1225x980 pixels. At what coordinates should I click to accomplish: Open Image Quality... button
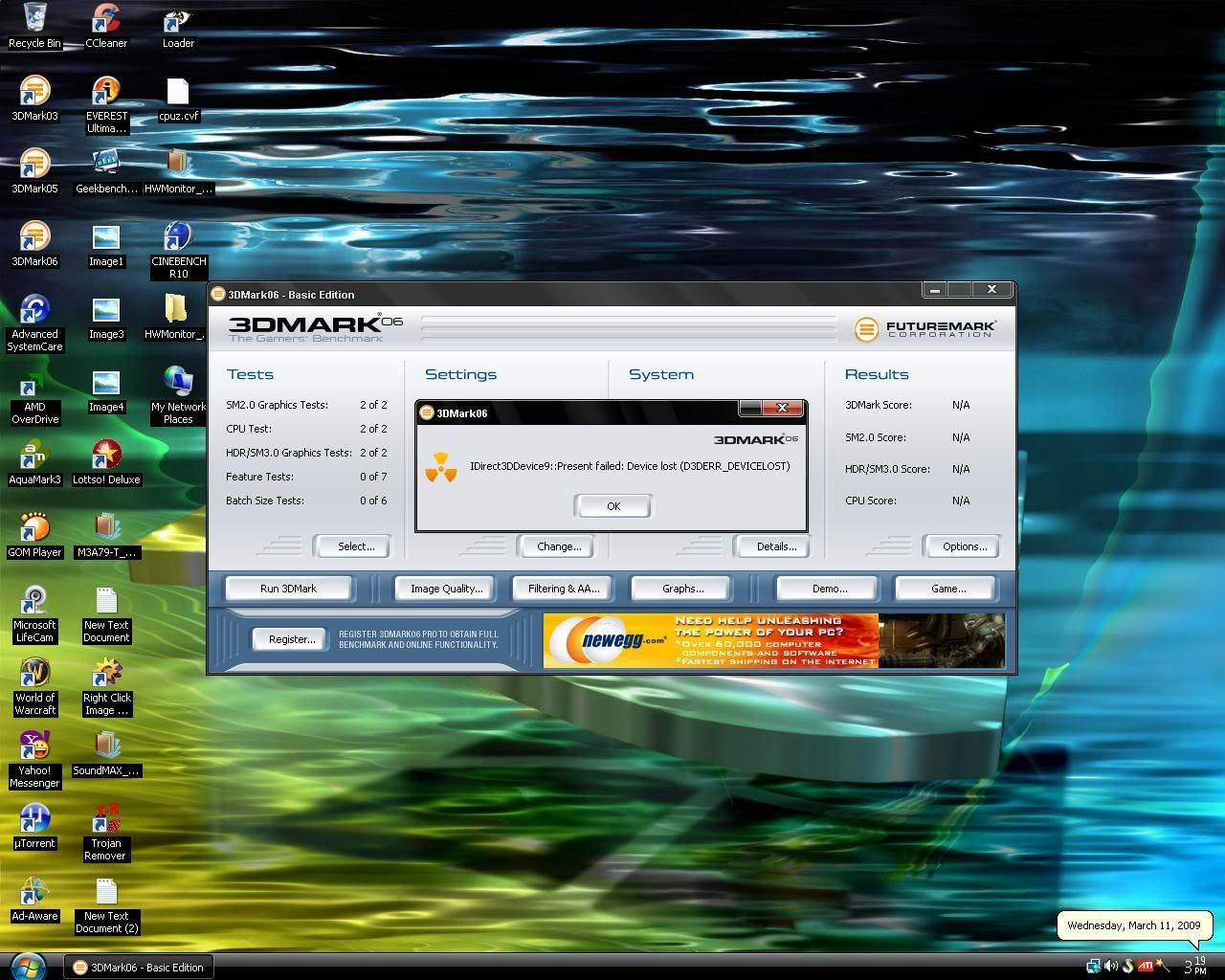click(x=446, y=589)
